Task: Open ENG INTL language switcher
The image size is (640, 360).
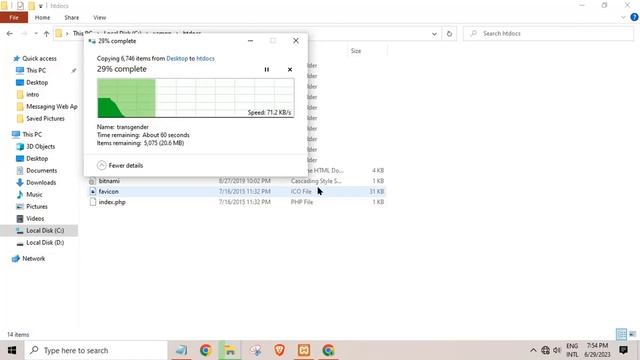Action: pos(572,350)
